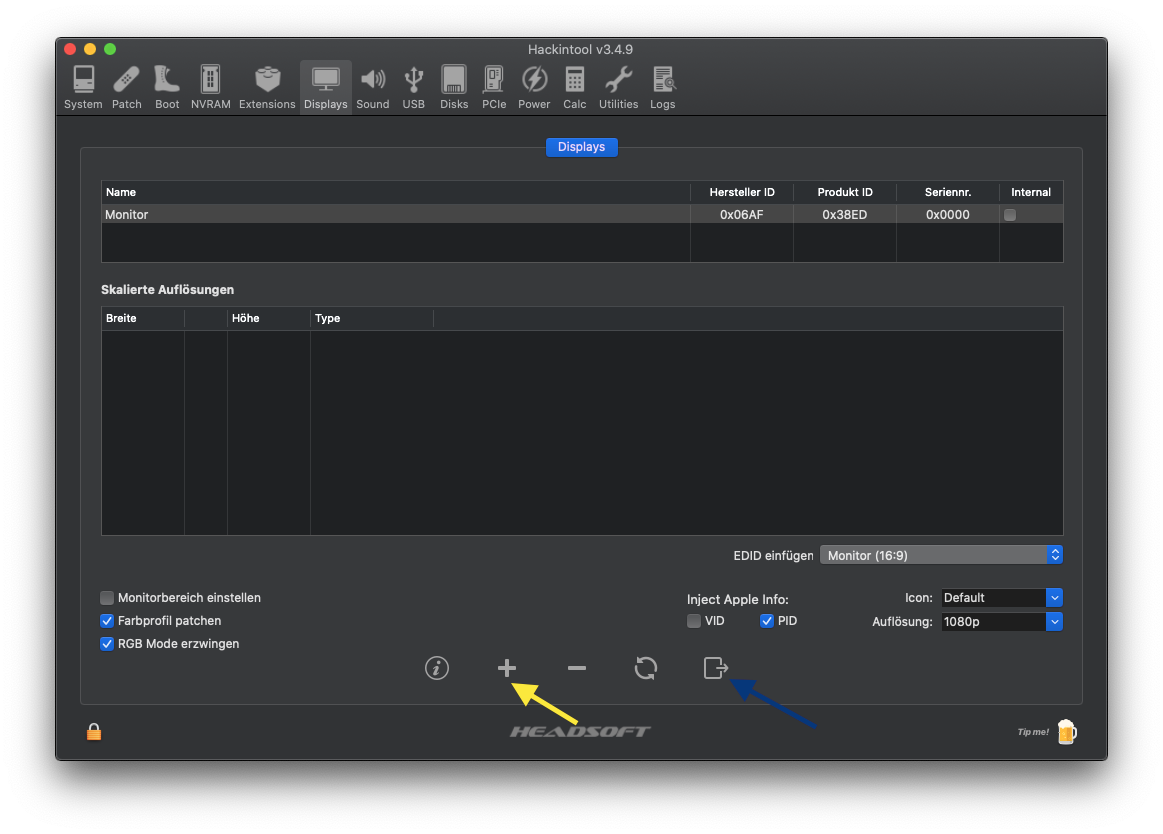Sort by Name column header
This screenshot has height=834, width=1163.
point(395,192)
